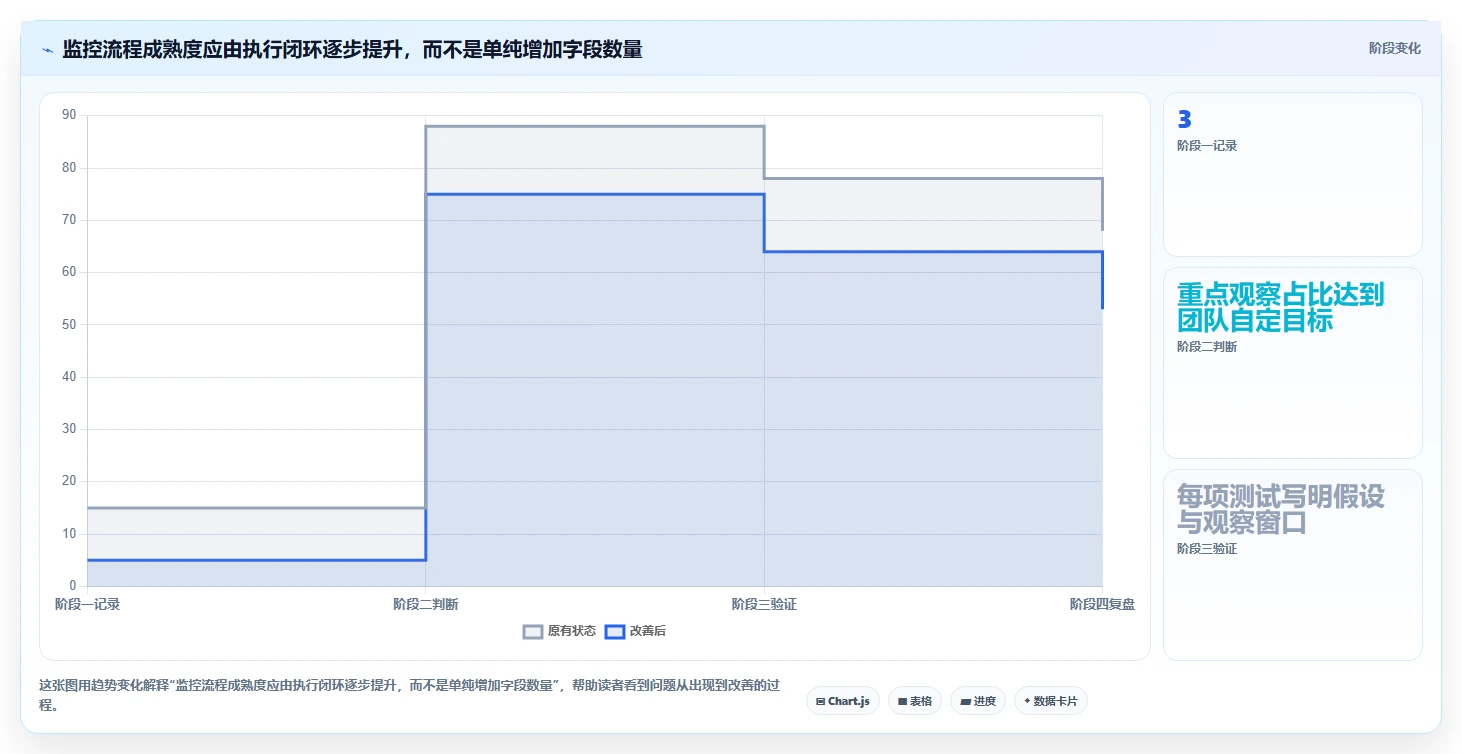Click the 阶段一记录 x-axis label
Screen dimensions: 1462x754
[88, 604]
